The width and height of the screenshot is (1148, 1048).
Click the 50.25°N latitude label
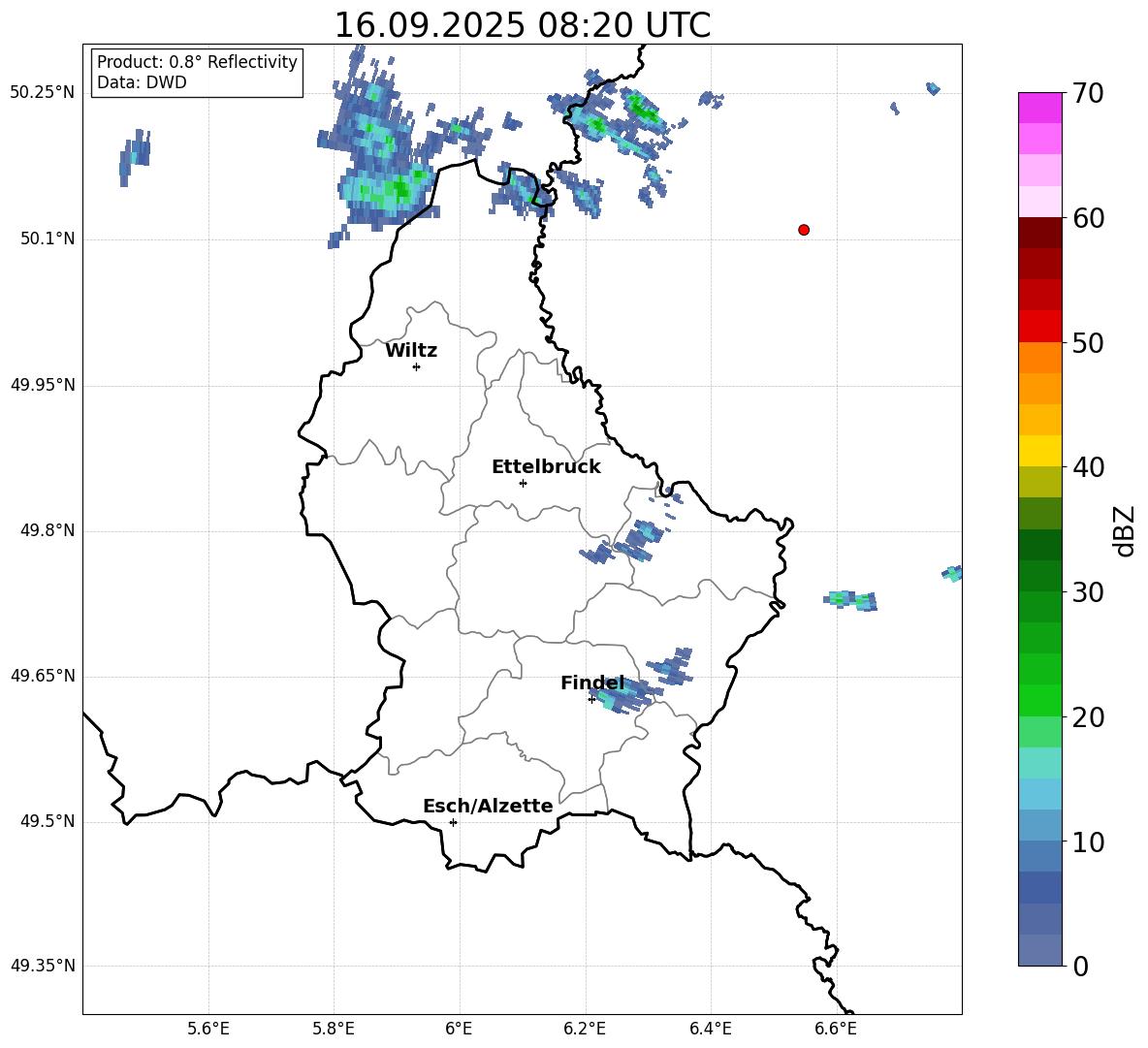[43, 93]
